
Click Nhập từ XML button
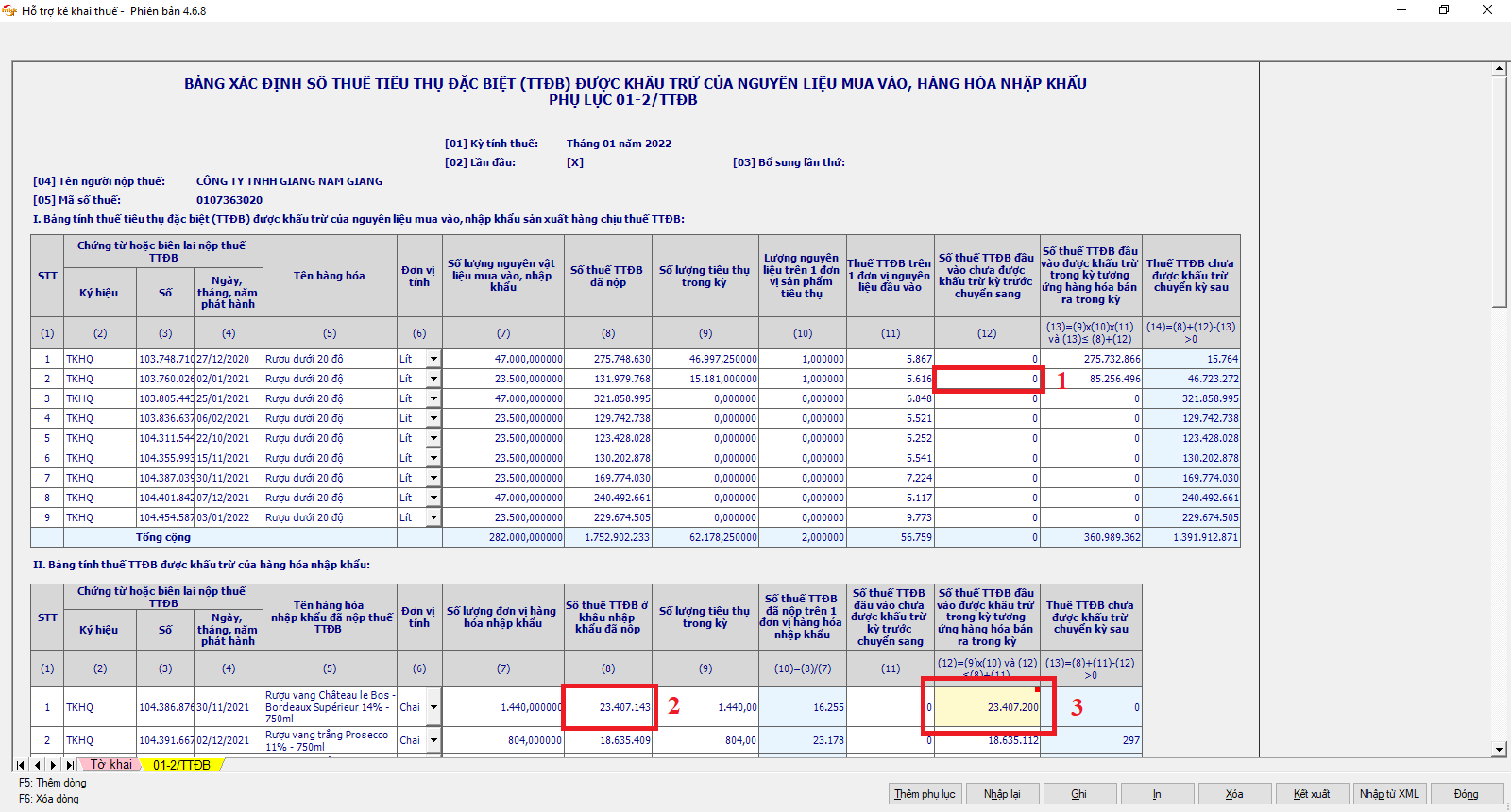[1389, 794]
